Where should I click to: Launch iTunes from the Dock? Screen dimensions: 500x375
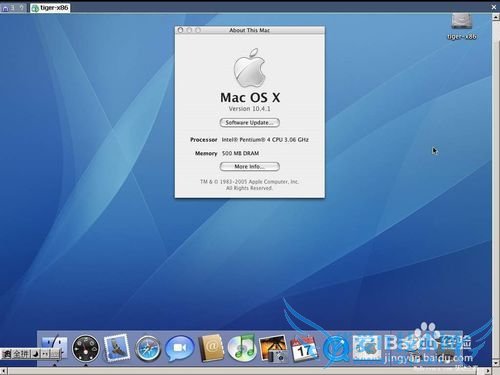pyautogui.click(x=242, y=348)
